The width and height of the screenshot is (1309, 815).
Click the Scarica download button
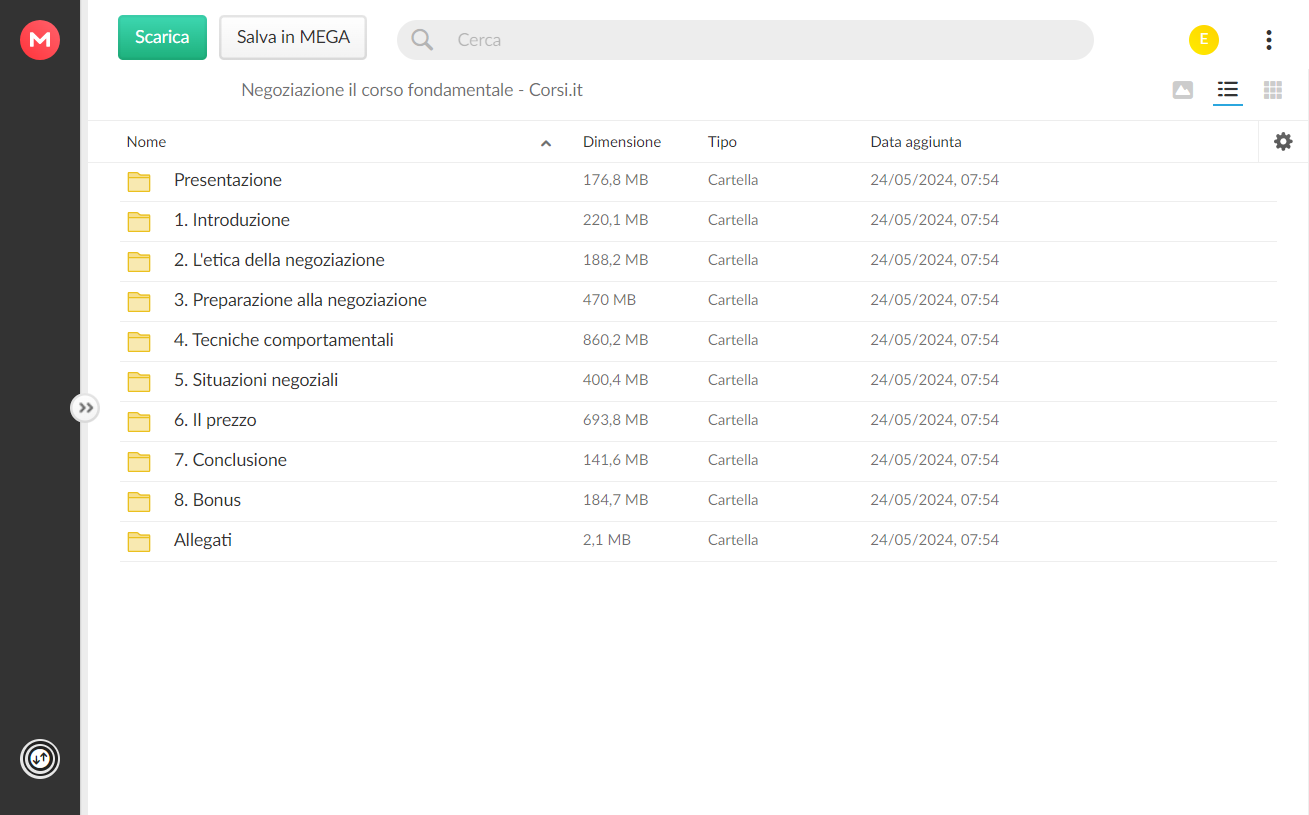162,37
